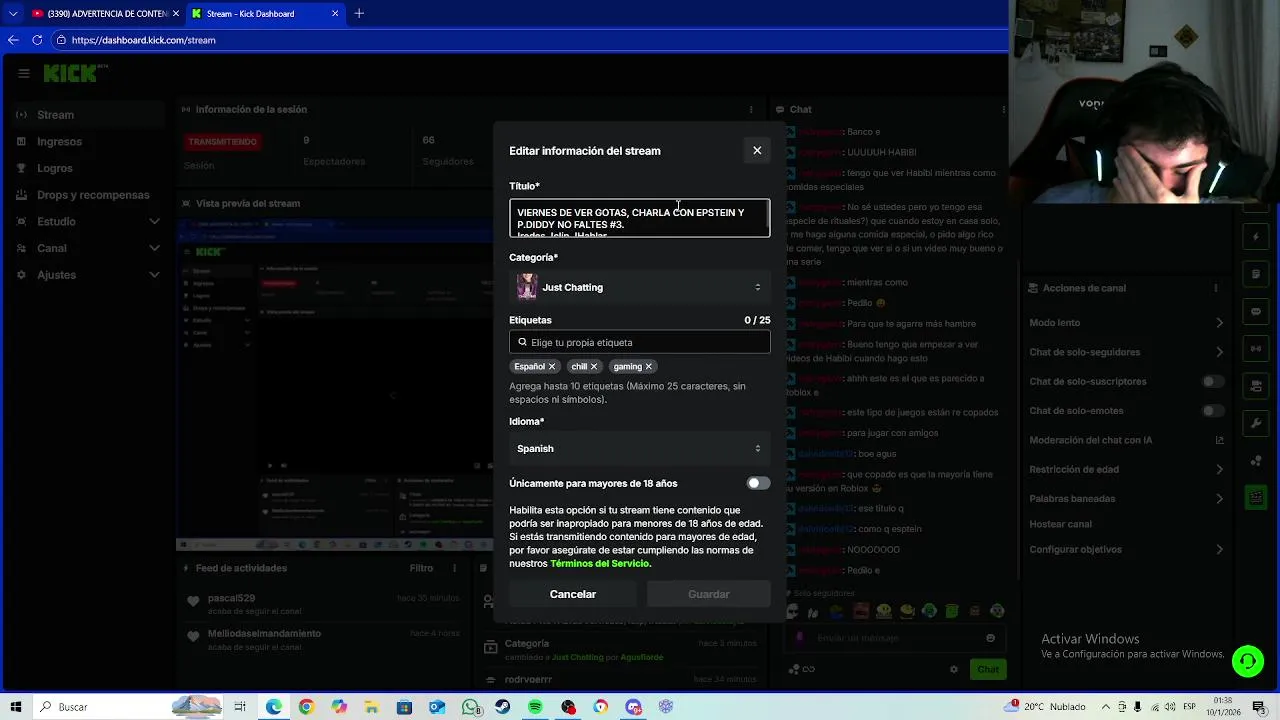The width and height of the screenshot is (1280, 720).
Task: Open the Términos del Servicio link
Action: pos(600,563)
